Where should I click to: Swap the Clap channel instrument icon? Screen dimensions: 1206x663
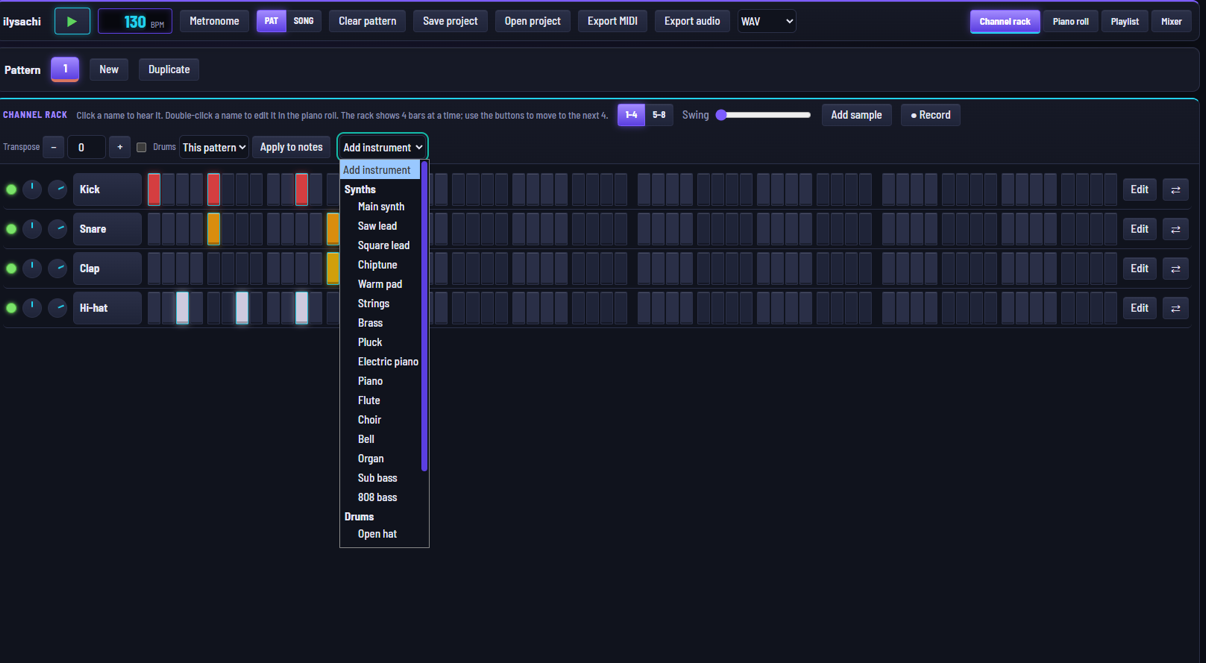[x=1175, y=268]
